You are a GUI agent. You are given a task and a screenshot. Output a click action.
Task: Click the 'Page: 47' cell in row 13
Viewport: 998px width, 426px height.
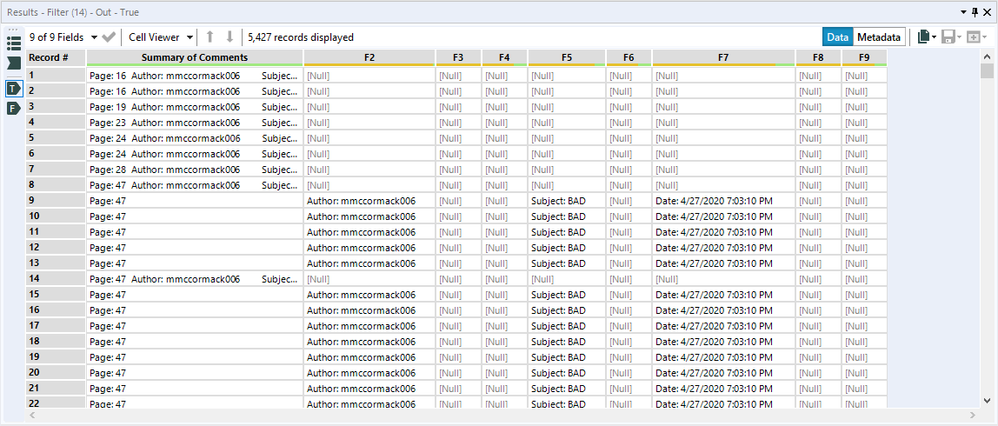(195, 264)
